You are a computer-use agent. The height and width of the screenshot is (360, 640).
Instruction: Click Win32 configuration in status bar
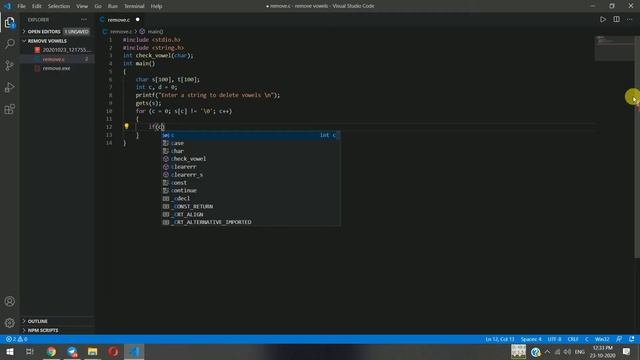coord(602,339)
